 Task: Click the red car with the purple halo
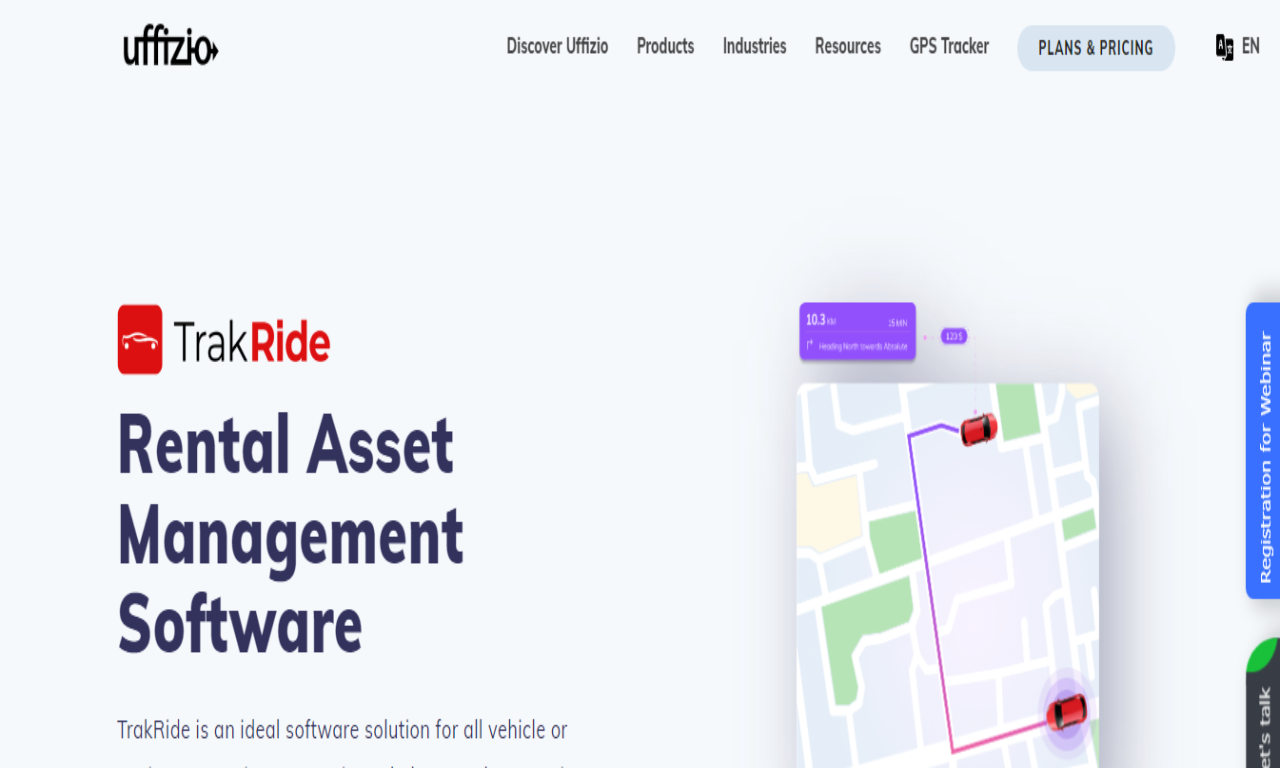pos(1066,713)
